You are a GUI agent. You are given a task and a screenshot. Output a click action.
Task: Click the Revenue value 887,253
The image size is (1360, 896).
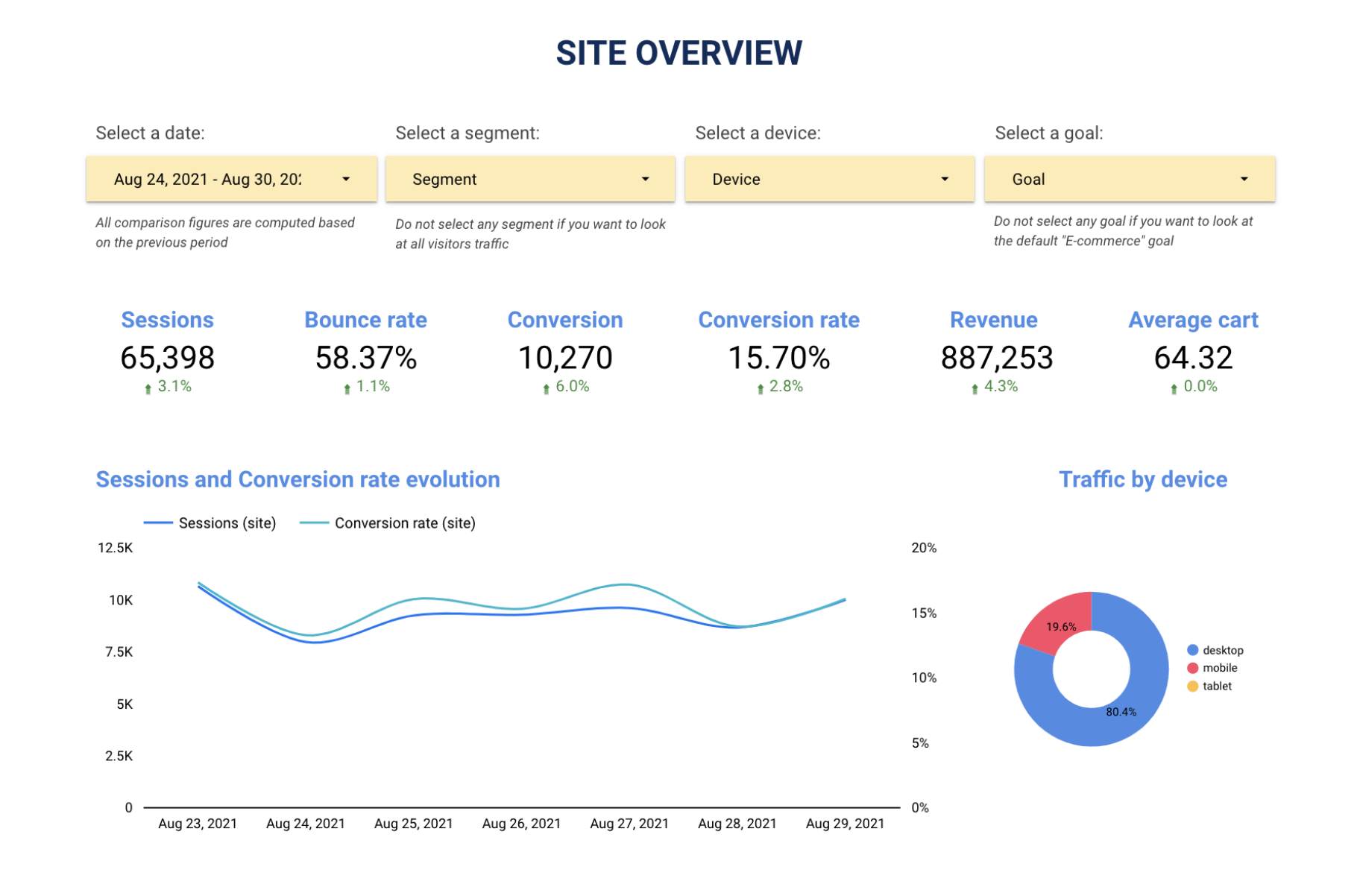click(x=997, y=358)
